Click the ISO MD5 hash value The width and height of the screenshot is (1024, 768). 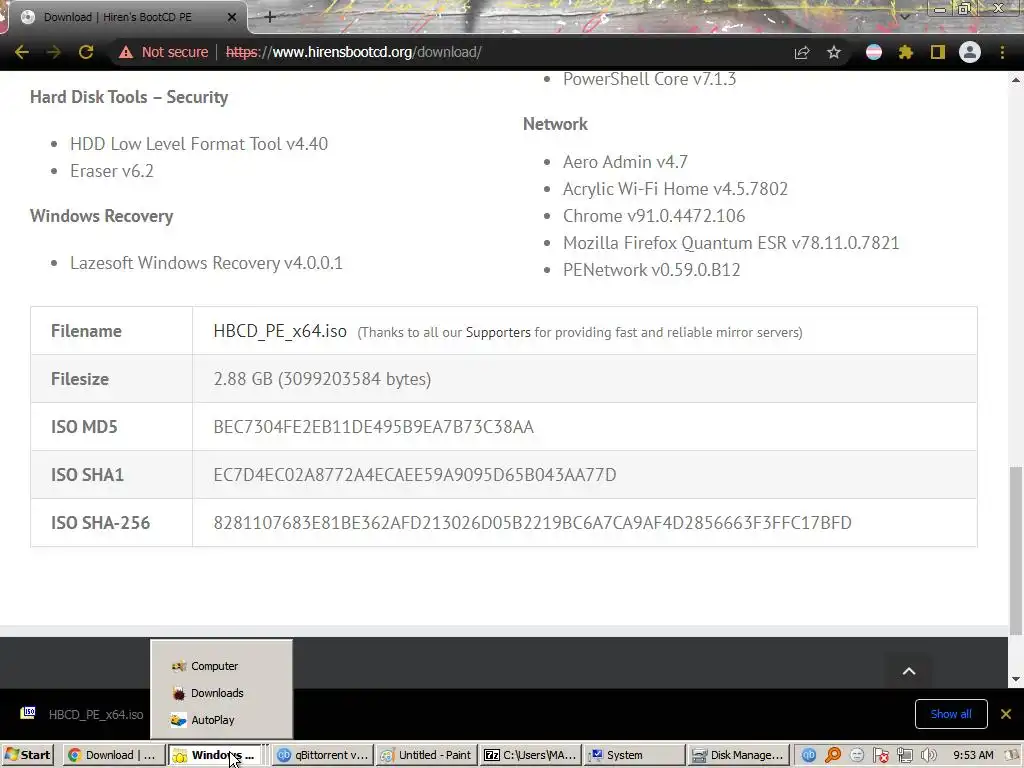click(x=374, y=427)
